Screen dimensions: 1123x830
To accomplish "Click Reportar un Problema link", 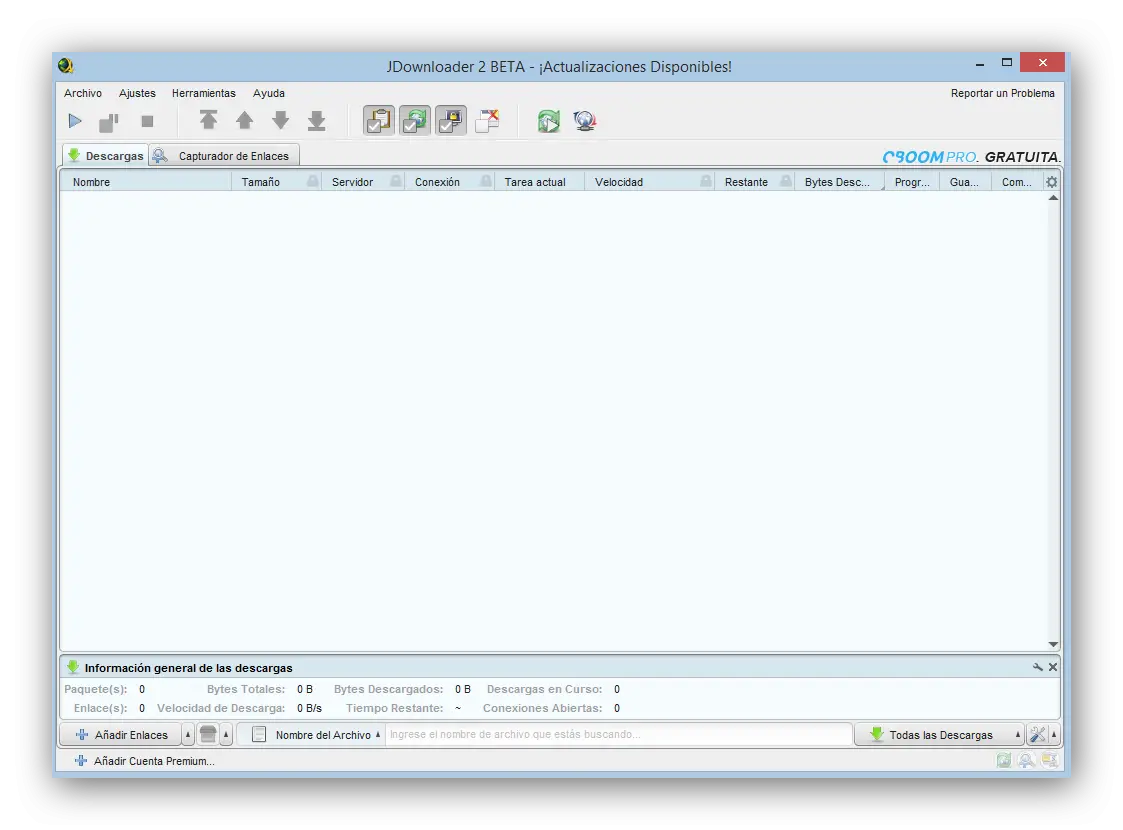I will 1003,93.
